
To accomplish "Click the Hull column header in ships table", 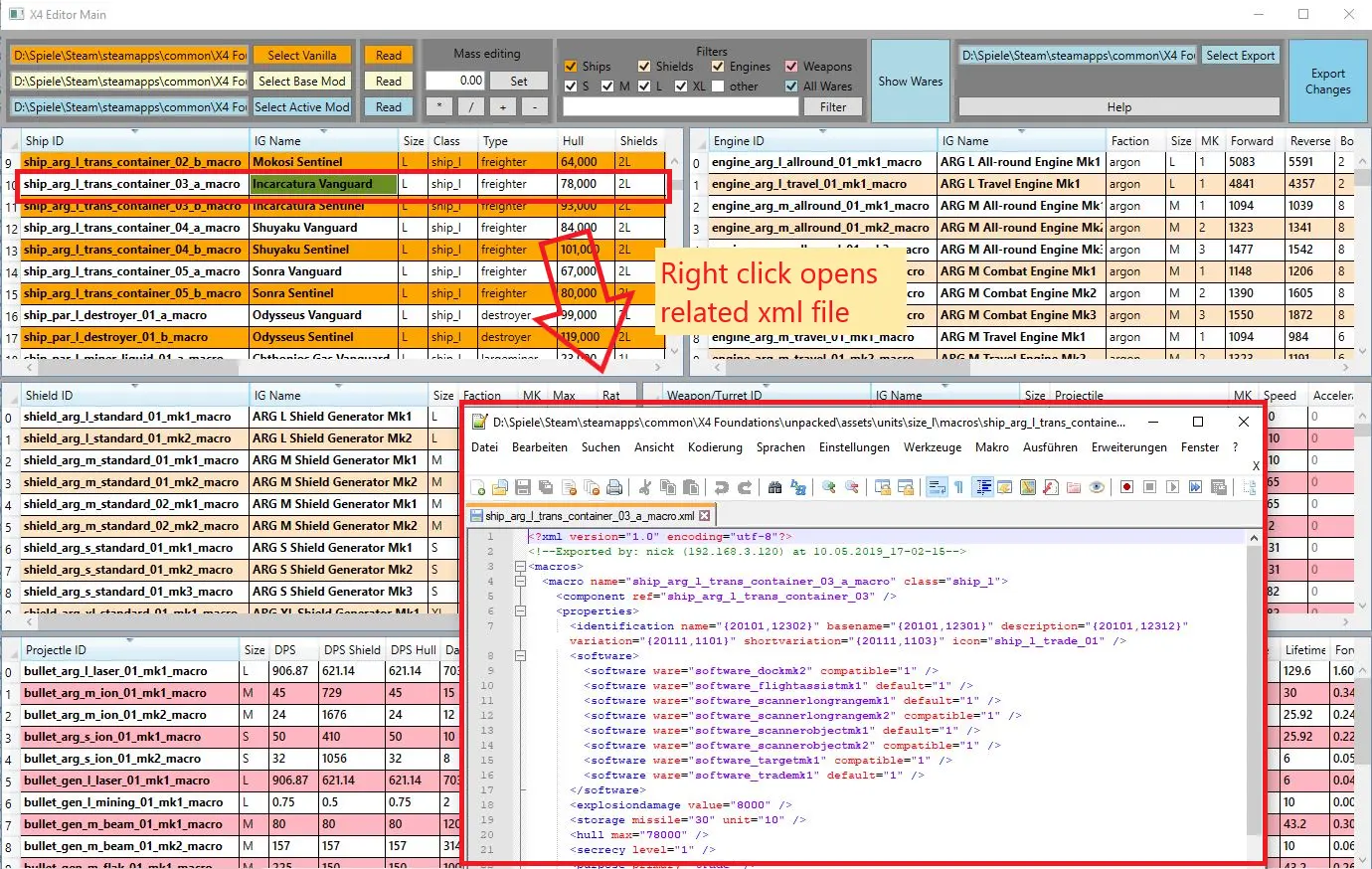I will pyautogui.click(x=586, y=141).
